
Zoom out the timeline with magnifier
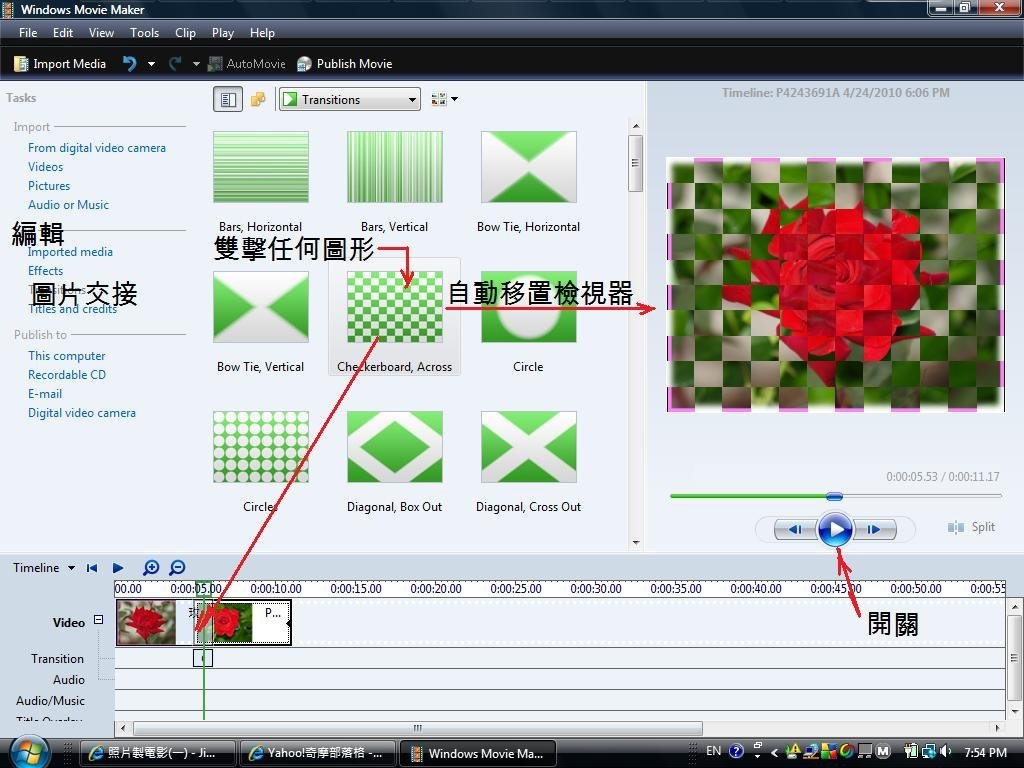pos(177,568)
